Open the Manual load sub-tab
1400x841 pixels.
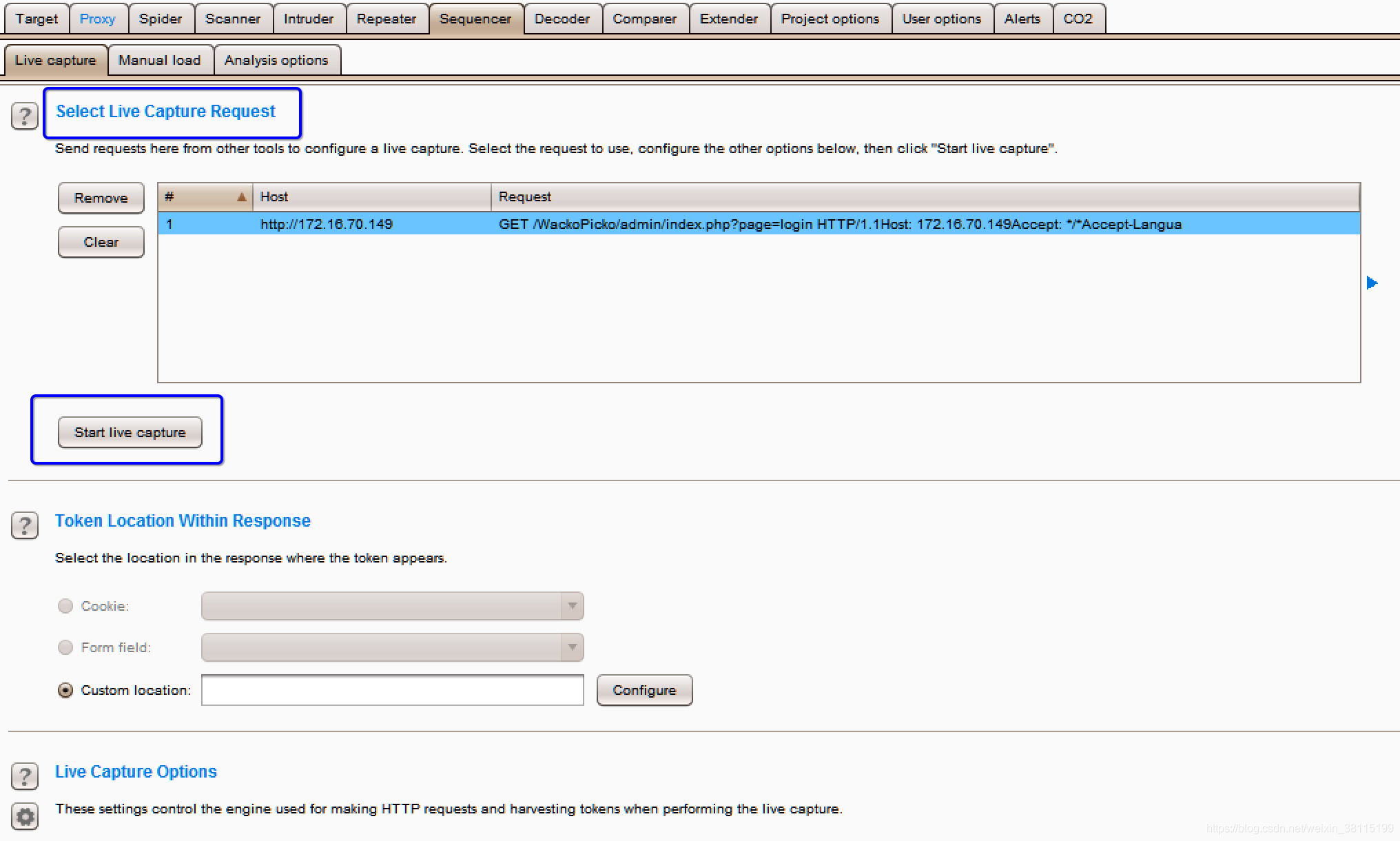pyautogui.click(x=159, y=60)
